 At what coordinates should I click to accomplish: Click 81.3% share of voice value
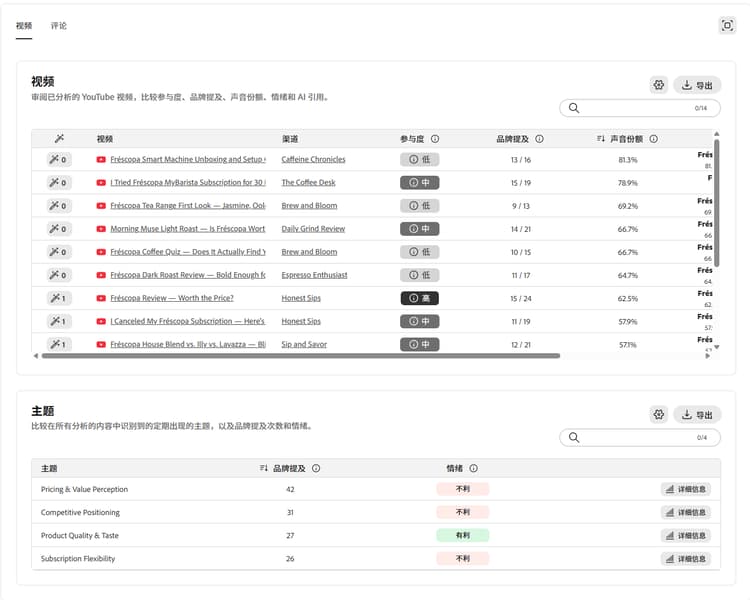pos(628,160)
